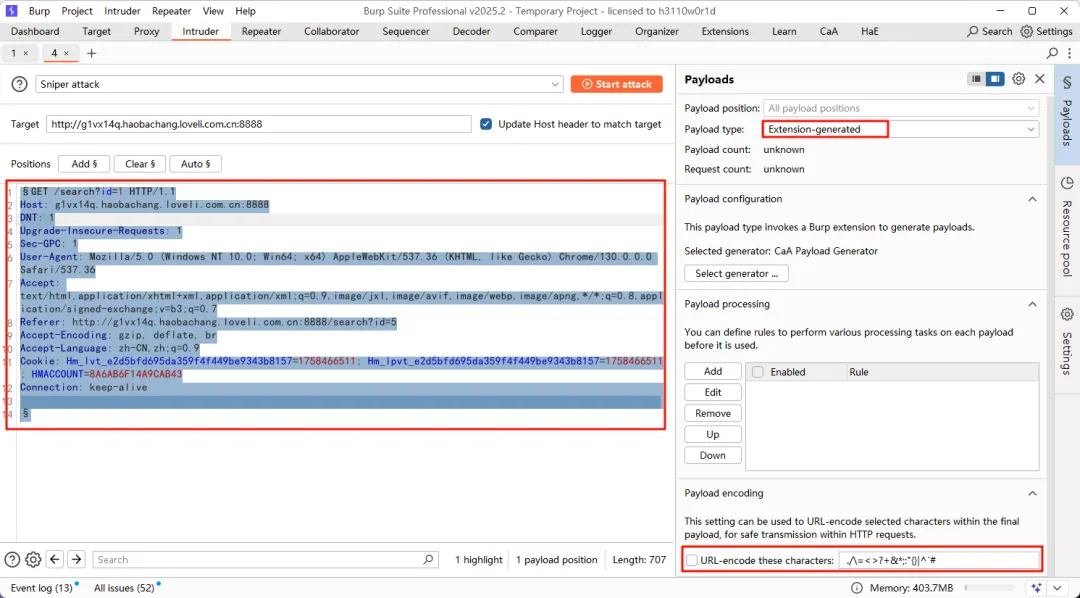Go to previous search match arrow
The image size is (1080, 598).
55,559
